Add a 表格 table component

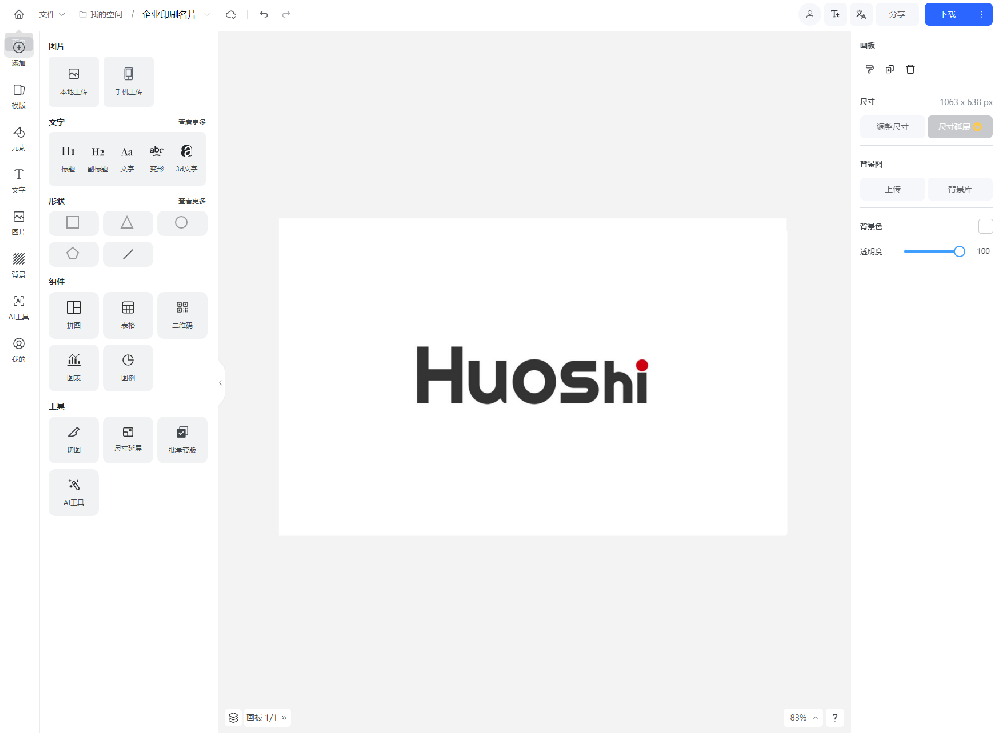(x=128, y=315)
